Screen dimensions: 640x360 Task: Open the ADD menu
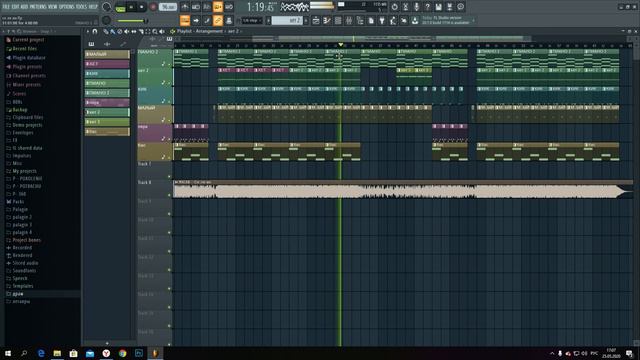(24, 7)
